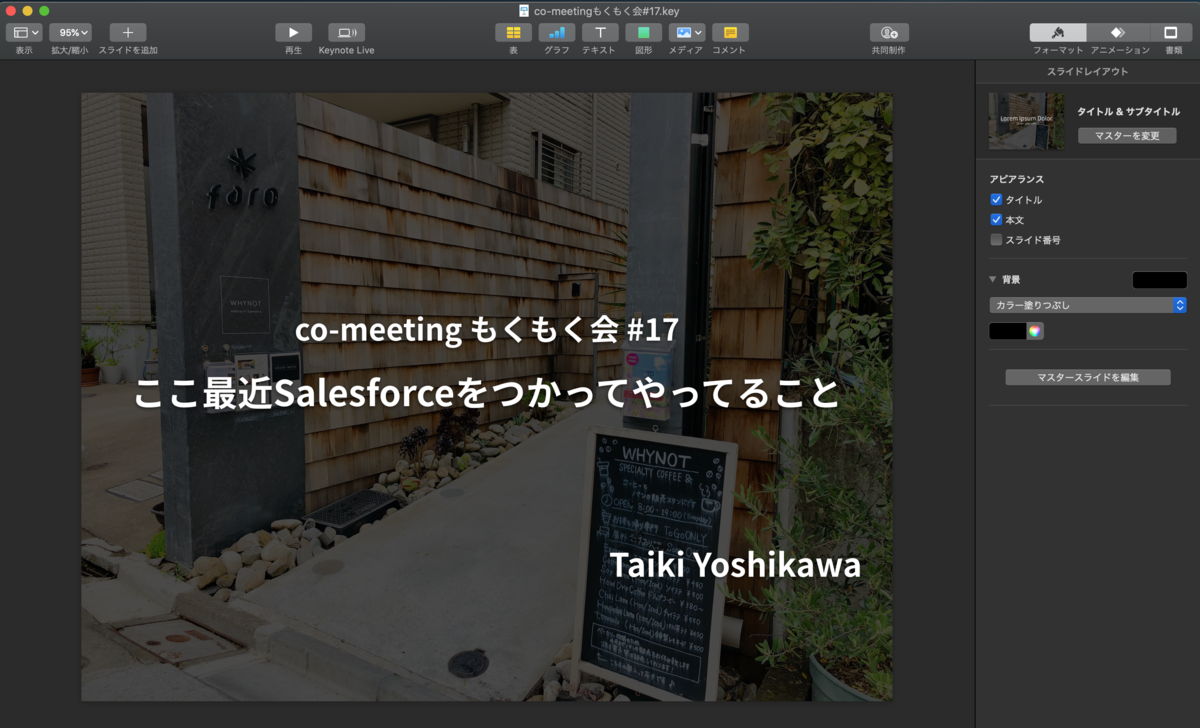This screenshot has height=728, width=1200.
Task: Click the Keynote document icon in title bar
Action: (524, 10)
